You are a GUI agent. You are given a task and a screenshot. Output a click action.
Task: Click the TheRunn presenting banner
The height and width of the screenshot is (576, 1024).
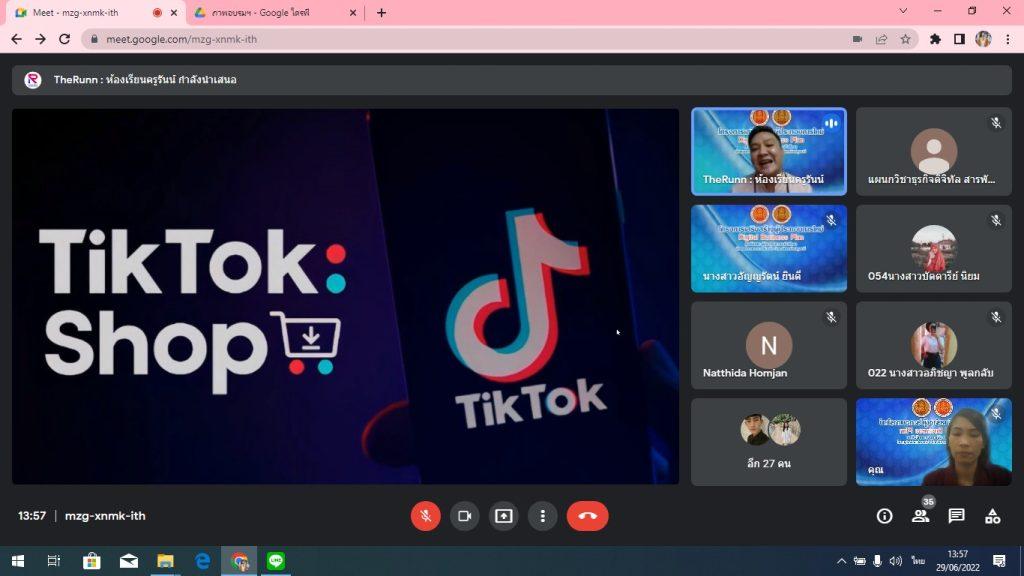point(512,80)
